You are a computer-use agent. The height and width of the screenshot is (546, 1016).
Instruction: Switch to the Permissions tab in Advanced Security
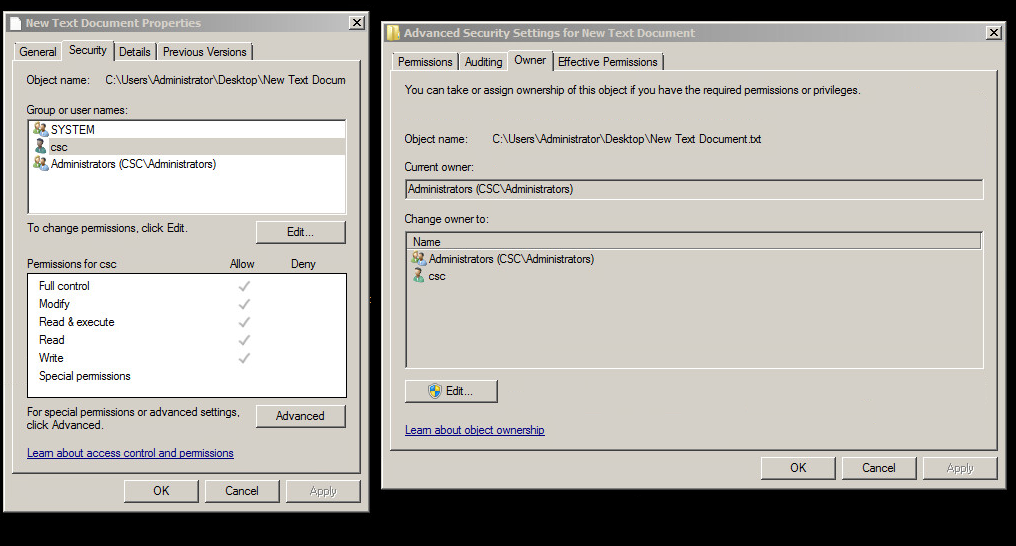point(425,62)
